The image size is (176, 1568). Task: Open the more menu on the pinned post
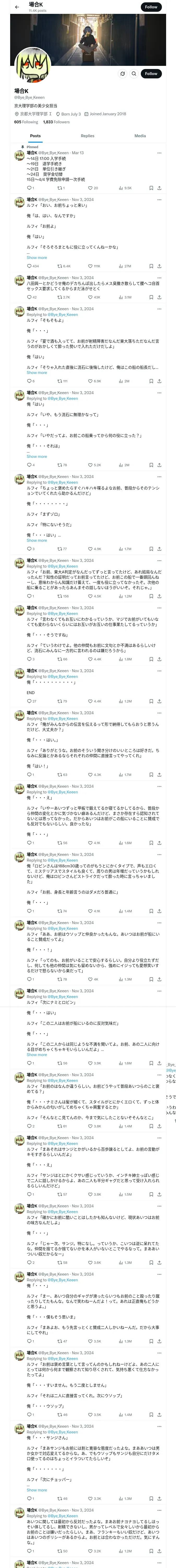[159, 153]
